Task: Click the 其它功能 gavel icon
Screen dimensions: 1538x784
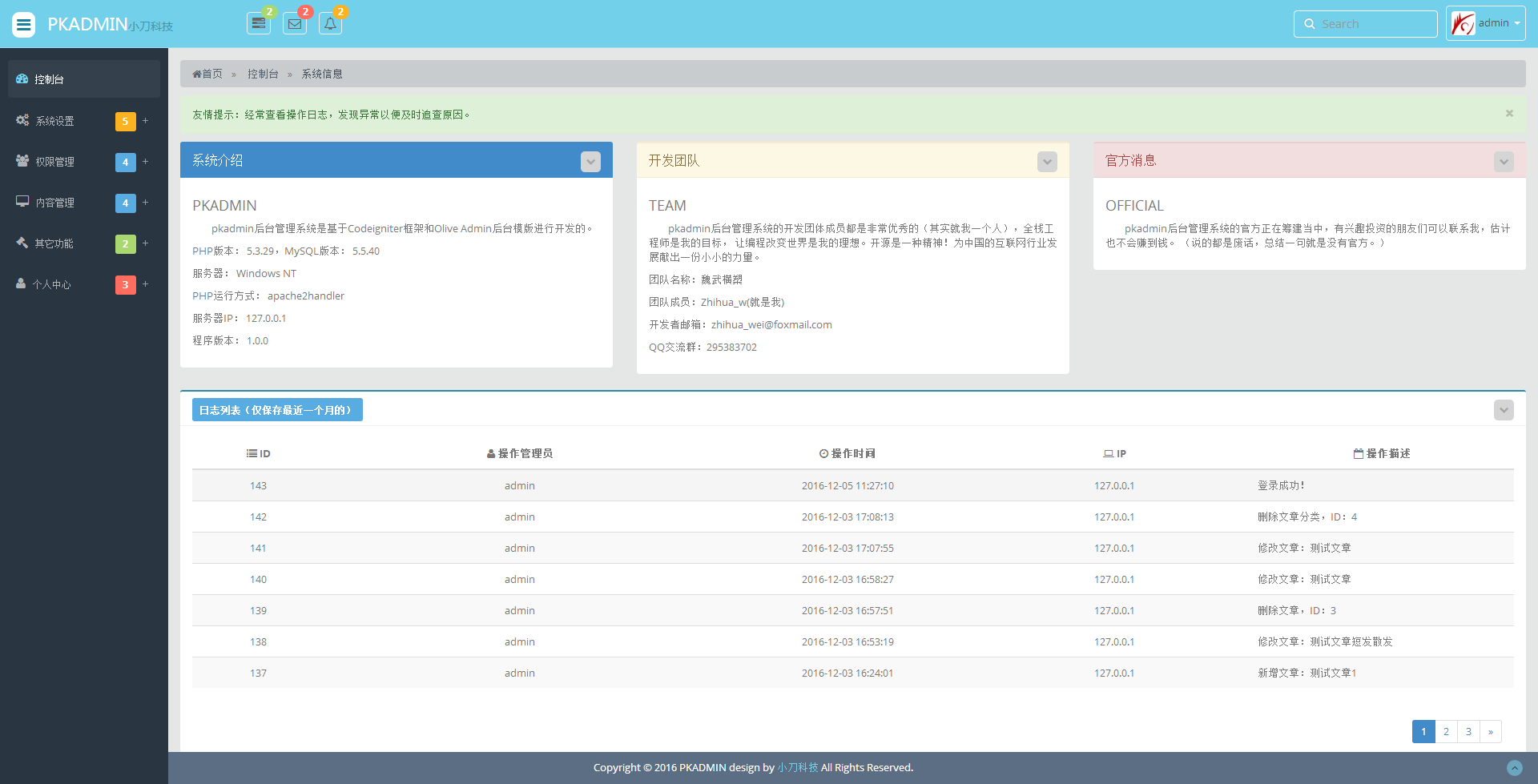Action: pos(22,243)
